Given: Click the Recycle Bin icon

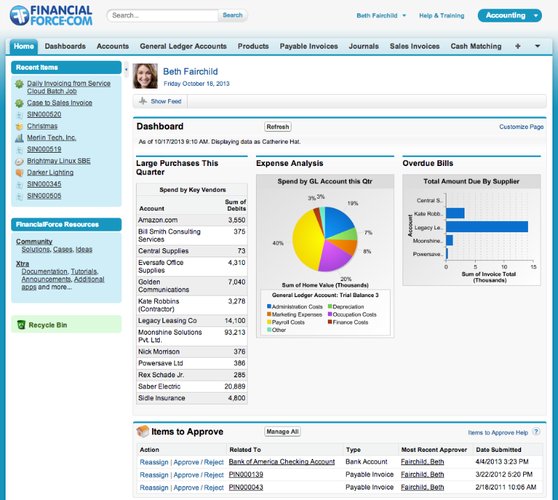Looking at the screenshot, I should tap(21, 325).
